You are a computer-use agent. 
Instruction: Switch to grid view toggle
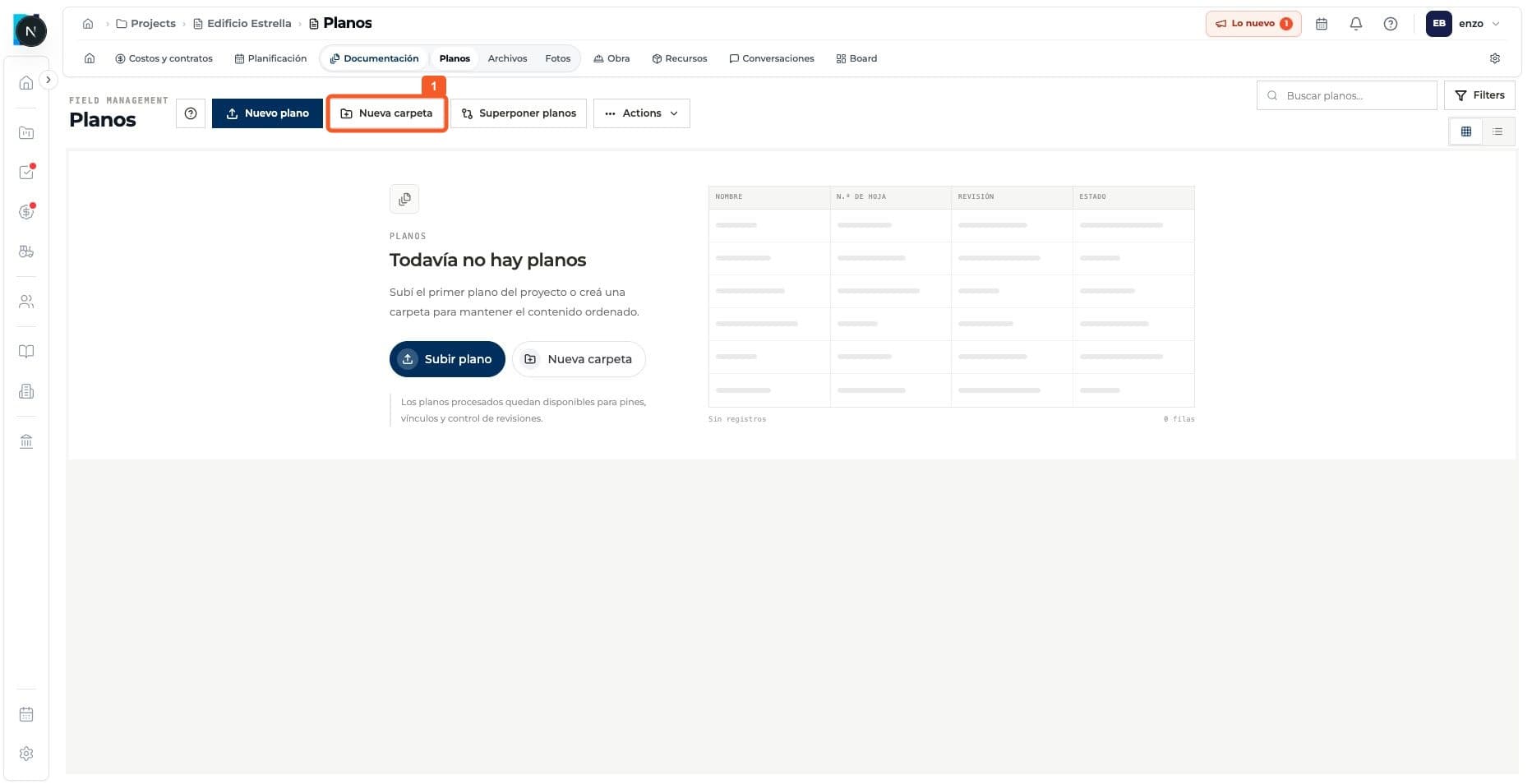point(1465,131)
